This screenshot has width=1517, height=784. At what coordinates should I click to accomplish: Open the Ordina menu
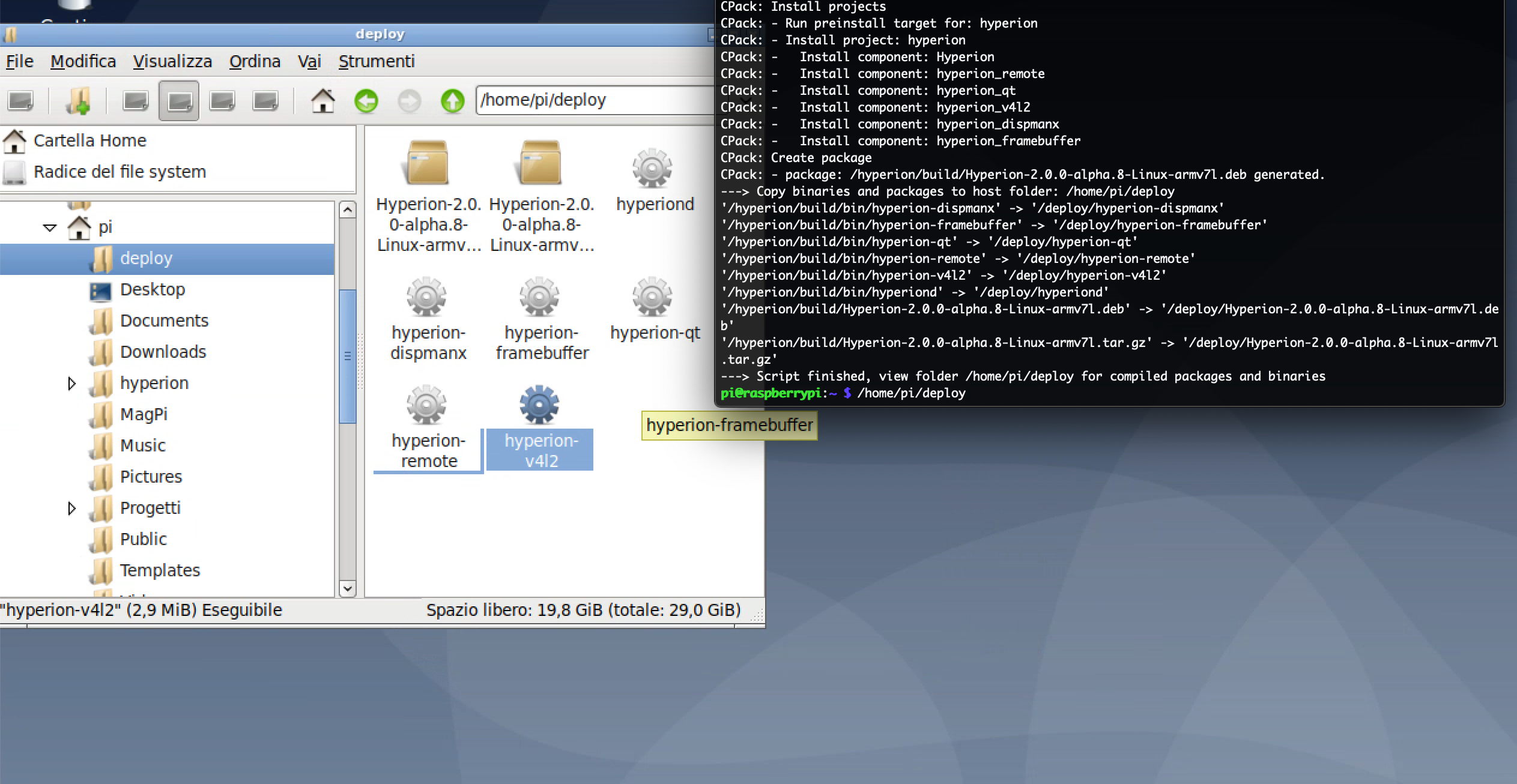[255, 61]
